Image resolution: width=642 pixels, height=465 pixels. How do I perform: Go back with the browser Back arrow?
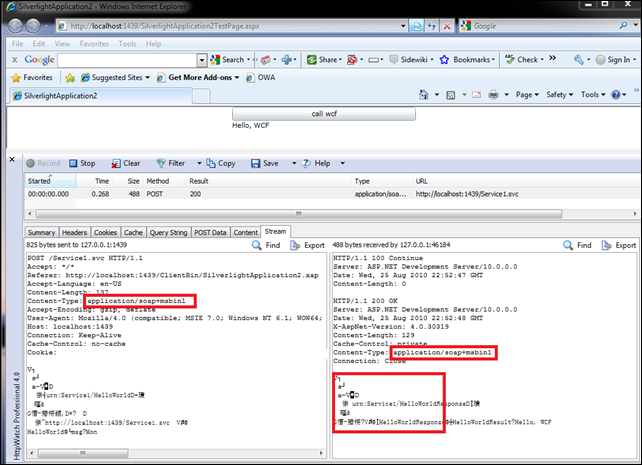(x=16, y=26)
